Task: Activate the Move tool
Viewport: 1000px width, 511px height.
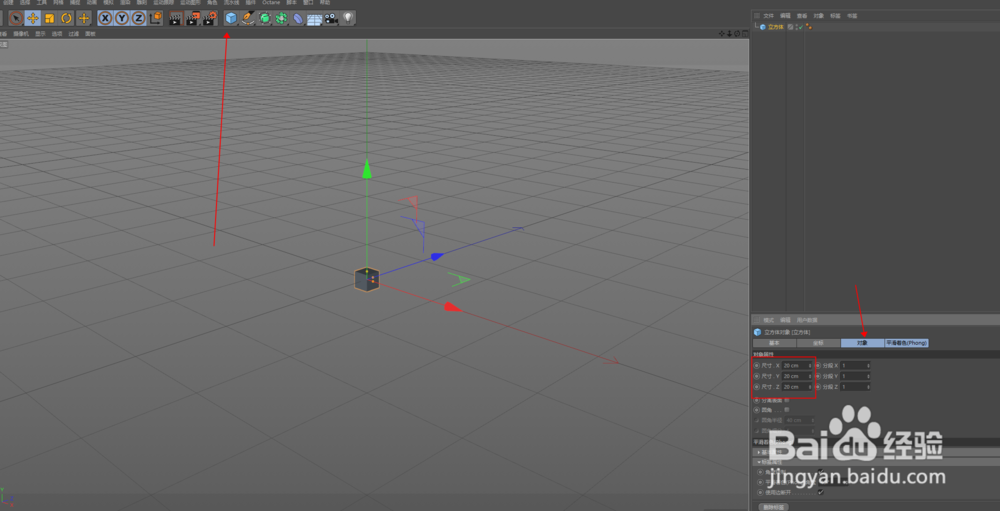Action: point(33,18)
